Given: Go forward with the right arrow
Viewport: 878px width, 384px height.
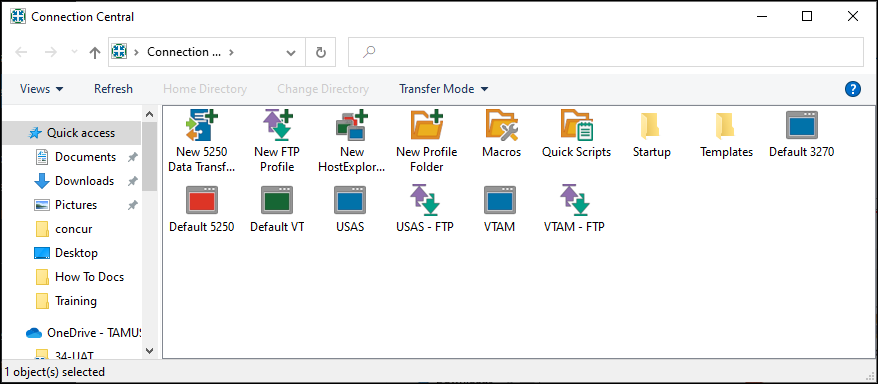Looking at the screenshot, I should (50, 53).
